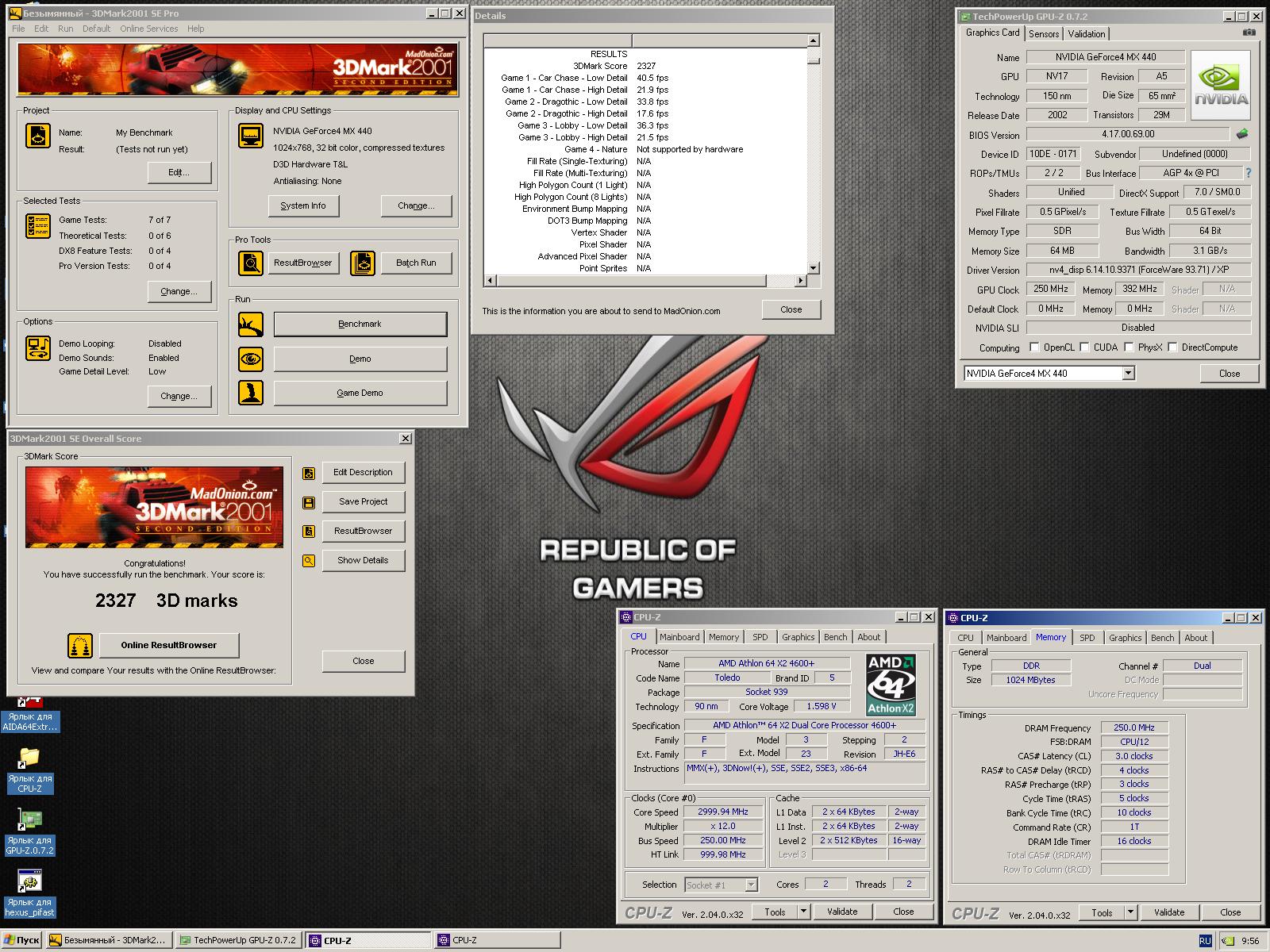Switch to TechPowerUp GPU-Z taskbar button
The image size is (1270, 952).
click(x=237, y=941)
